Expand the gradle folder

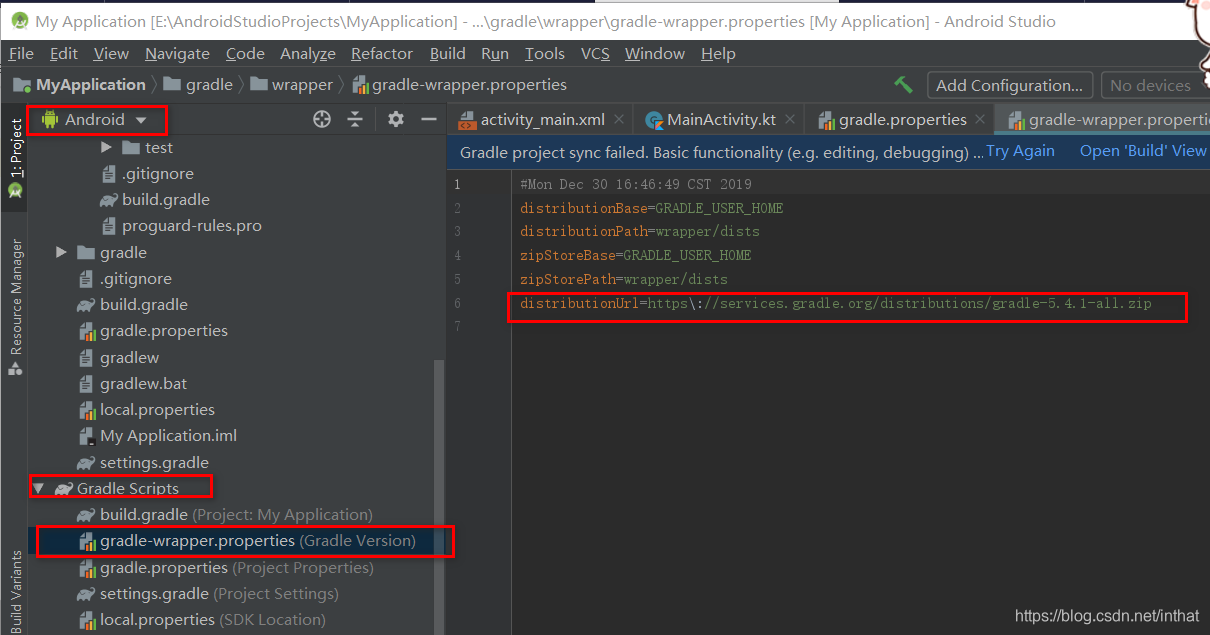pyautogui.click(x=62, y=252)
